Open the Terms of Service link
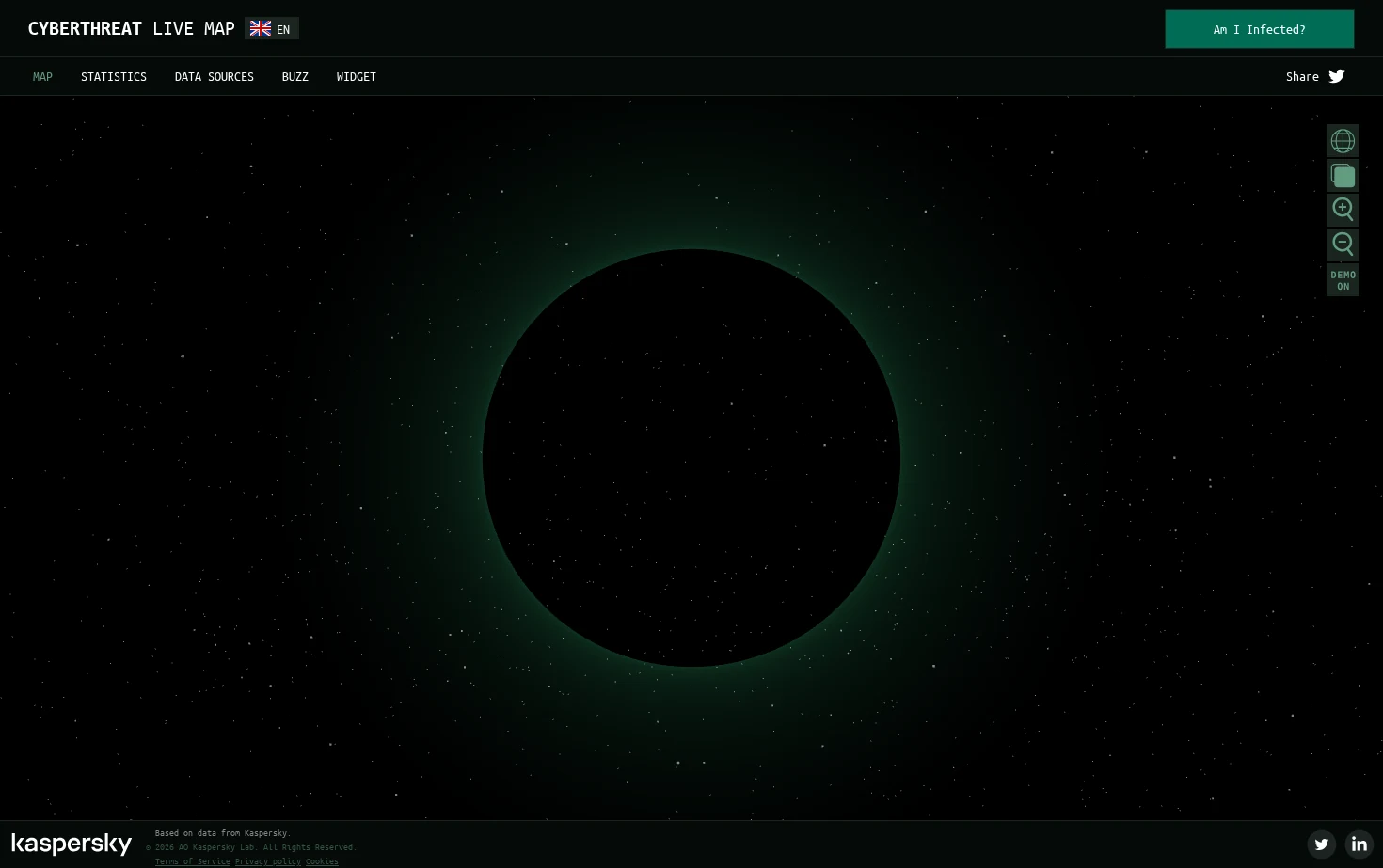Viewport: 1383px width, 868px height. point(193,861)
